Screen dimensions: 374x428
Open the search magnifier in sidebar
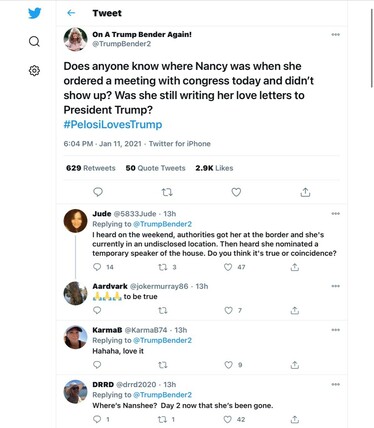[34, 42]
